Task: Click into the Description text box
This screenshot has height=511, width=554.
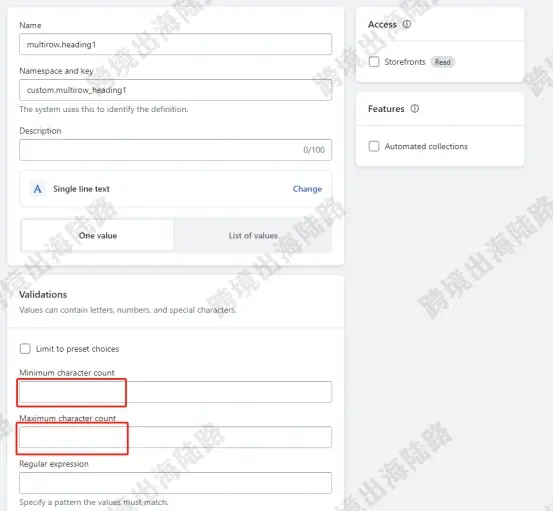Action: click(x=175, y=150)
